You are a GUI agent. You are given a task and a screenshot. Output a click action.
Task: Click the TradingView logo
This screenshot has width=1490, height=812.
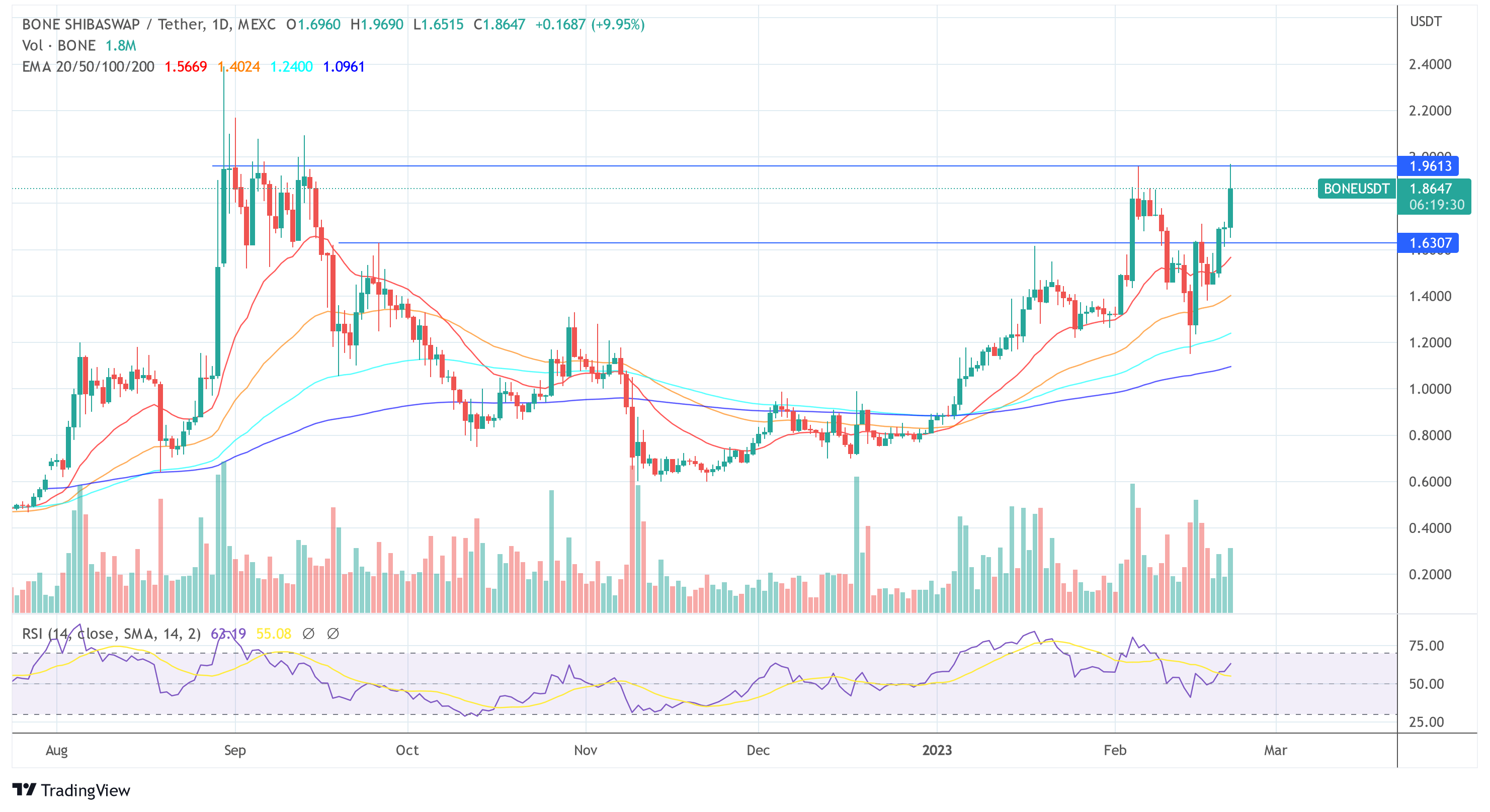(71, 790)
